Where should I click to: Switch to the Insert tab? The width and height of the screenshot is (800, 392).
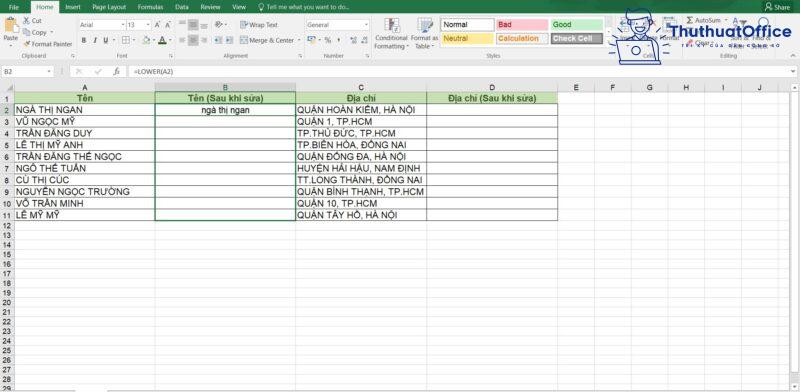tap(73, 7)
